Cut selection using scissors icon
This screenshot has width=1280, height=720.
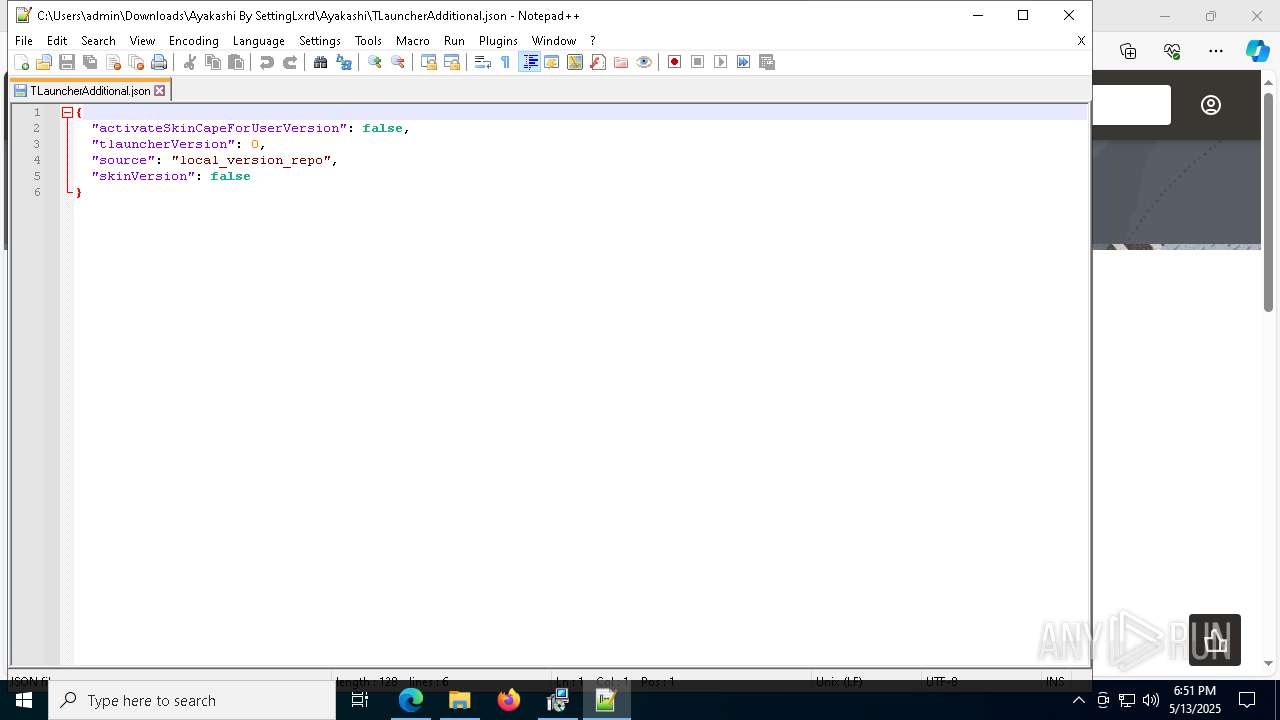190,62
